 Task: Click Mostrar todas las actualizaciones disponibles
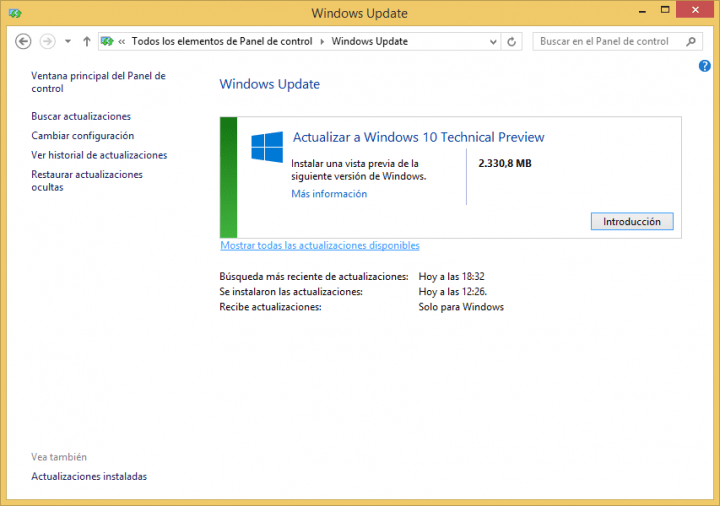coord(320,246)
